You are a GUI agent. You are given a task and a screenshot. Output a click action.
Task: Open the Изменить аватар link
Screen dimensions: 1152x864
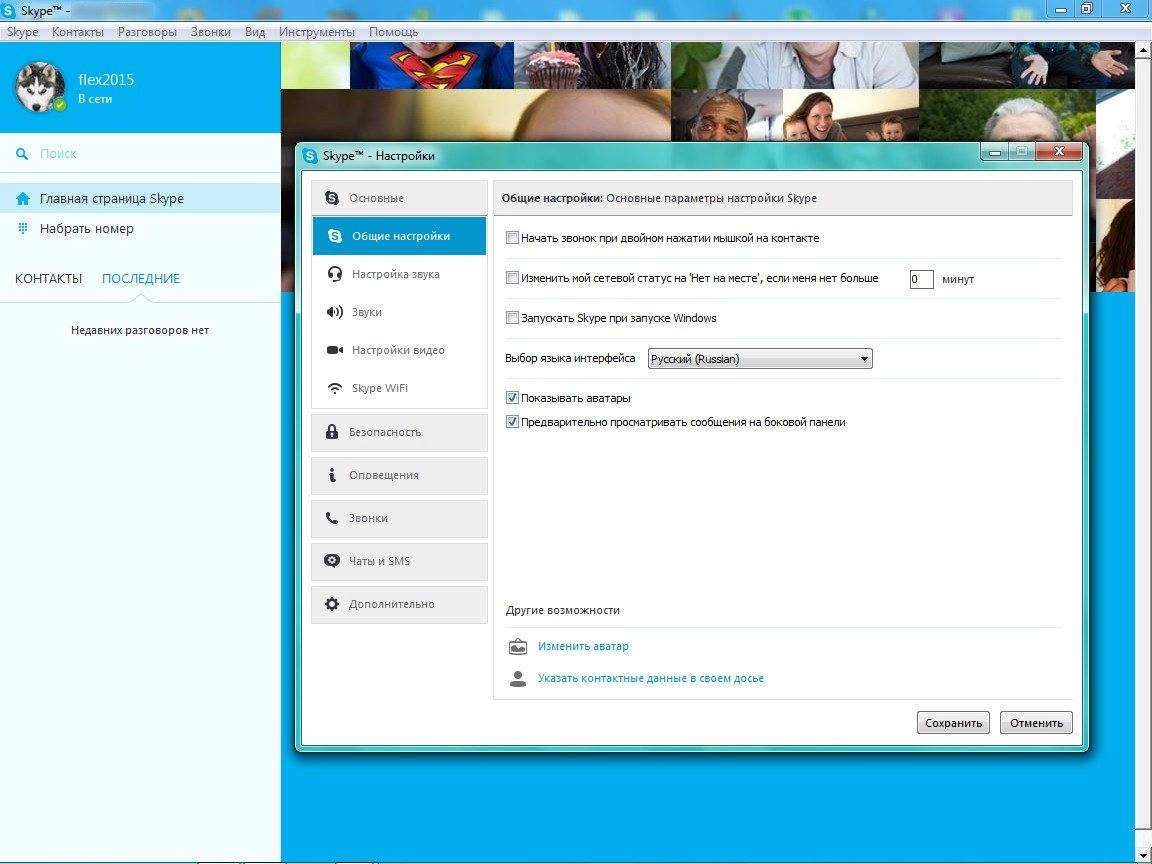[583, 647]
